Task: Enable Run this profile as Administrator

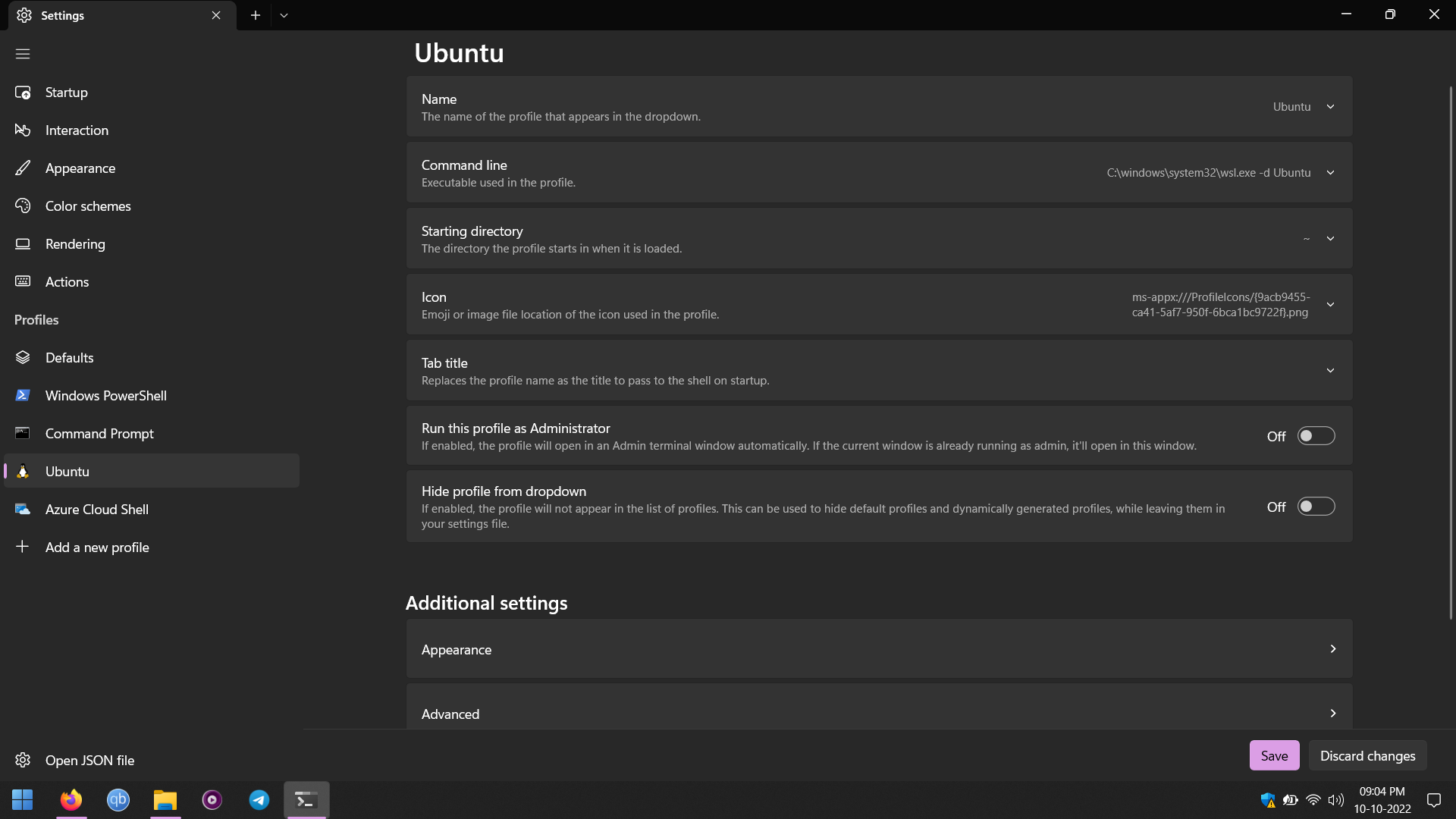Action: coord(1316,435)
